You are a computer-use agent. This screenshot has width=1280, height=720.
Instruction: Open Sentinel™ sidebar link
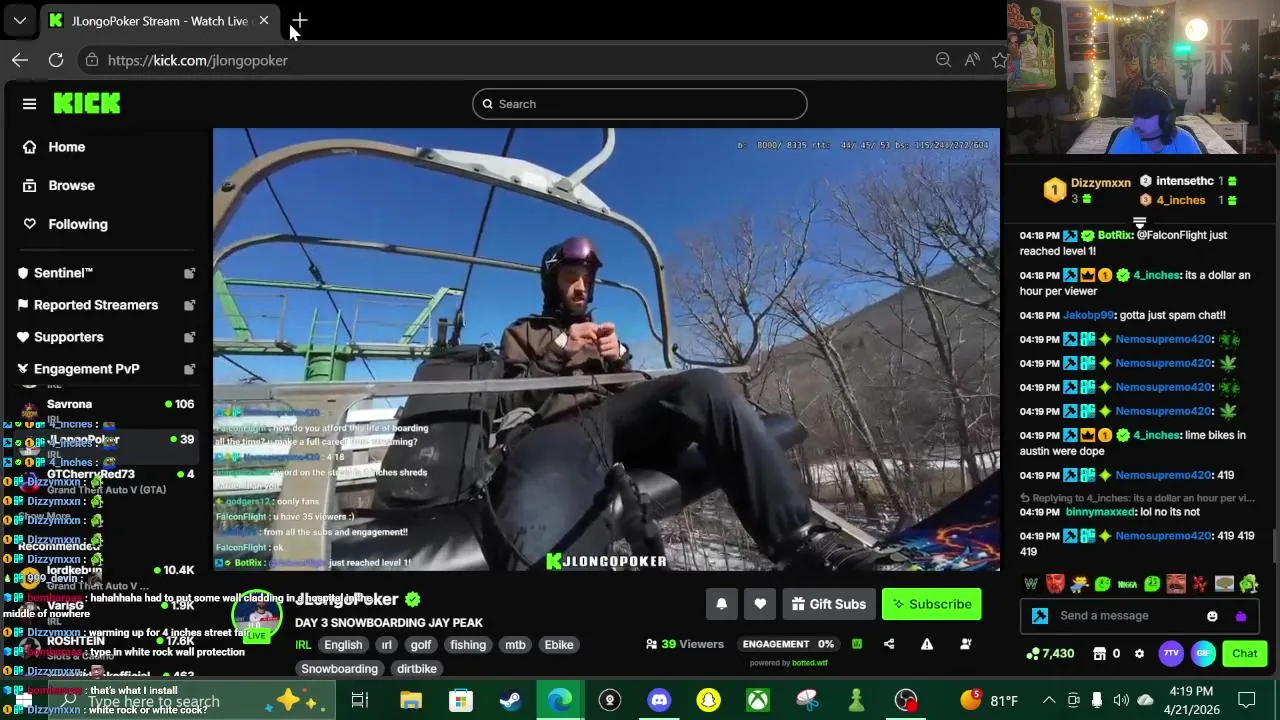tap(63, 273)
